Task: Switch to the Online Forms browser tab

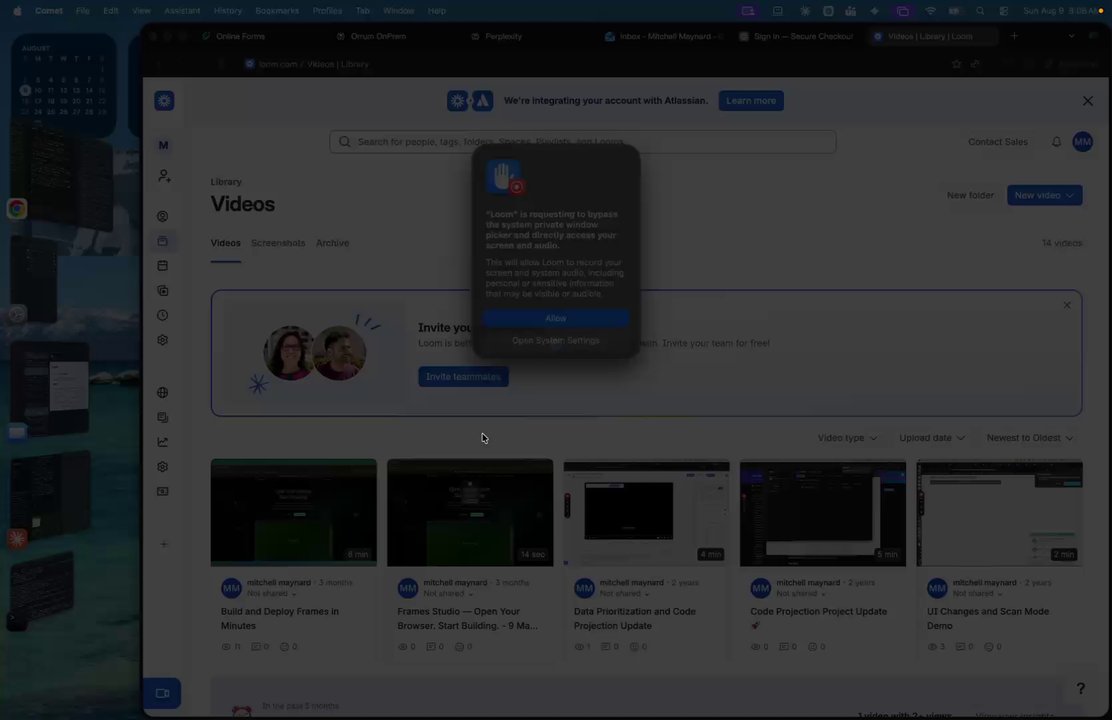Action: 240,36
